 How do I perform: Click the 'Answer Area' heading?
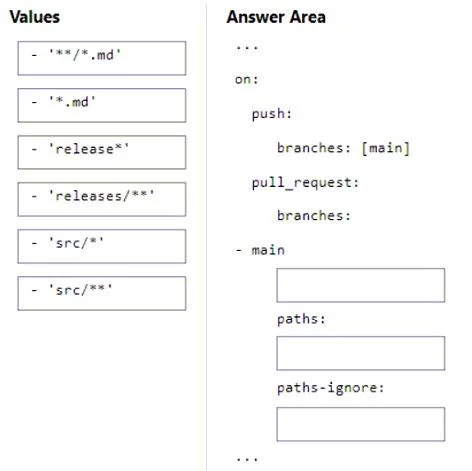click(x=276, y=17)
